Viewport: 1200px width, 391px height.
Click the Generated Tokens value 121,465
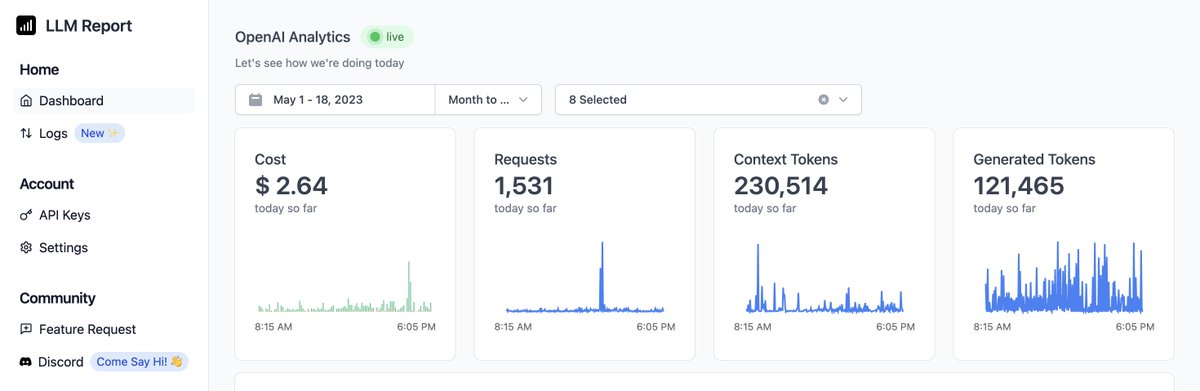pyautogui.click(x=1019, y=186)
